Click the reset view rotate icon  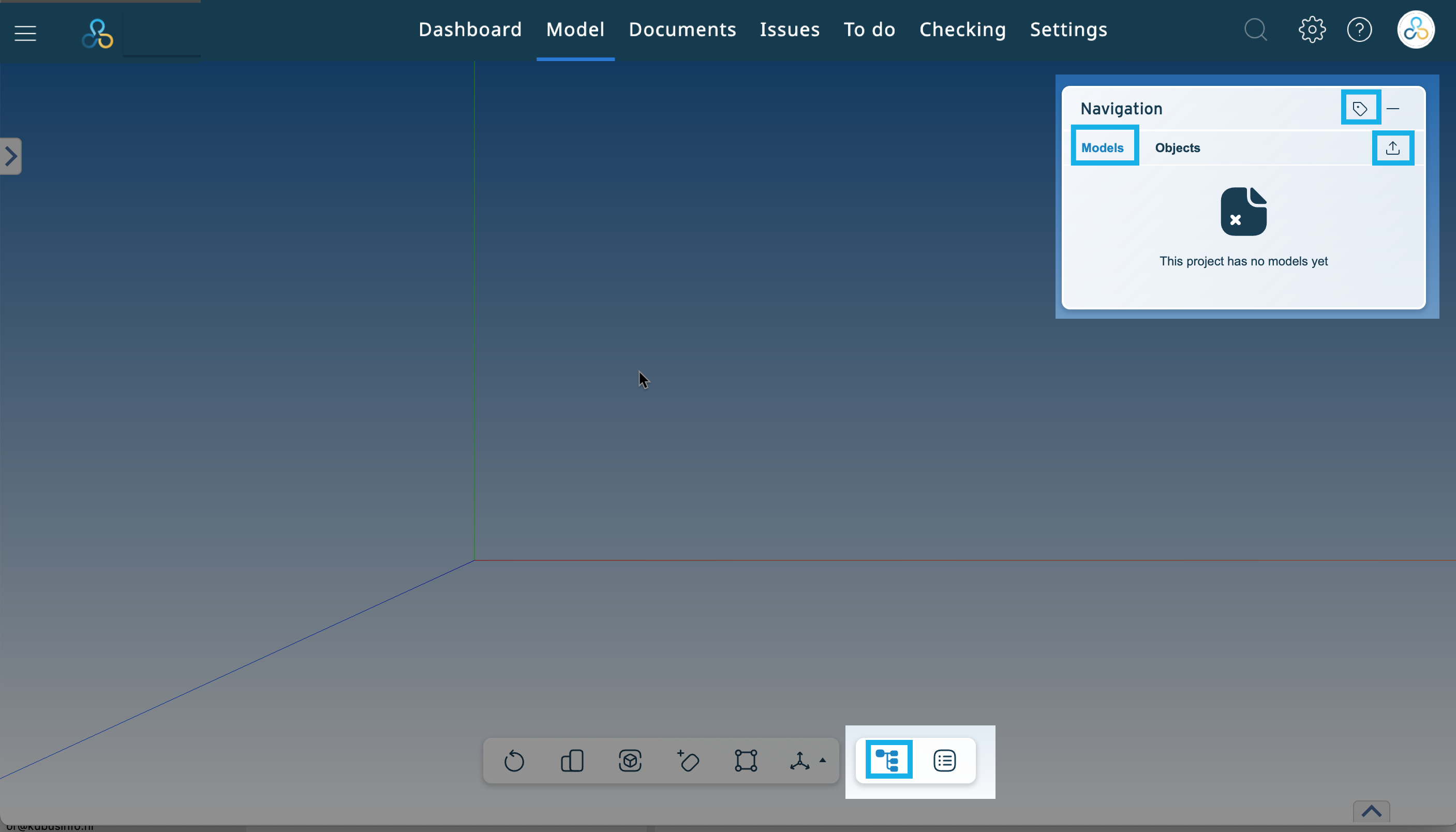[514, 761]
